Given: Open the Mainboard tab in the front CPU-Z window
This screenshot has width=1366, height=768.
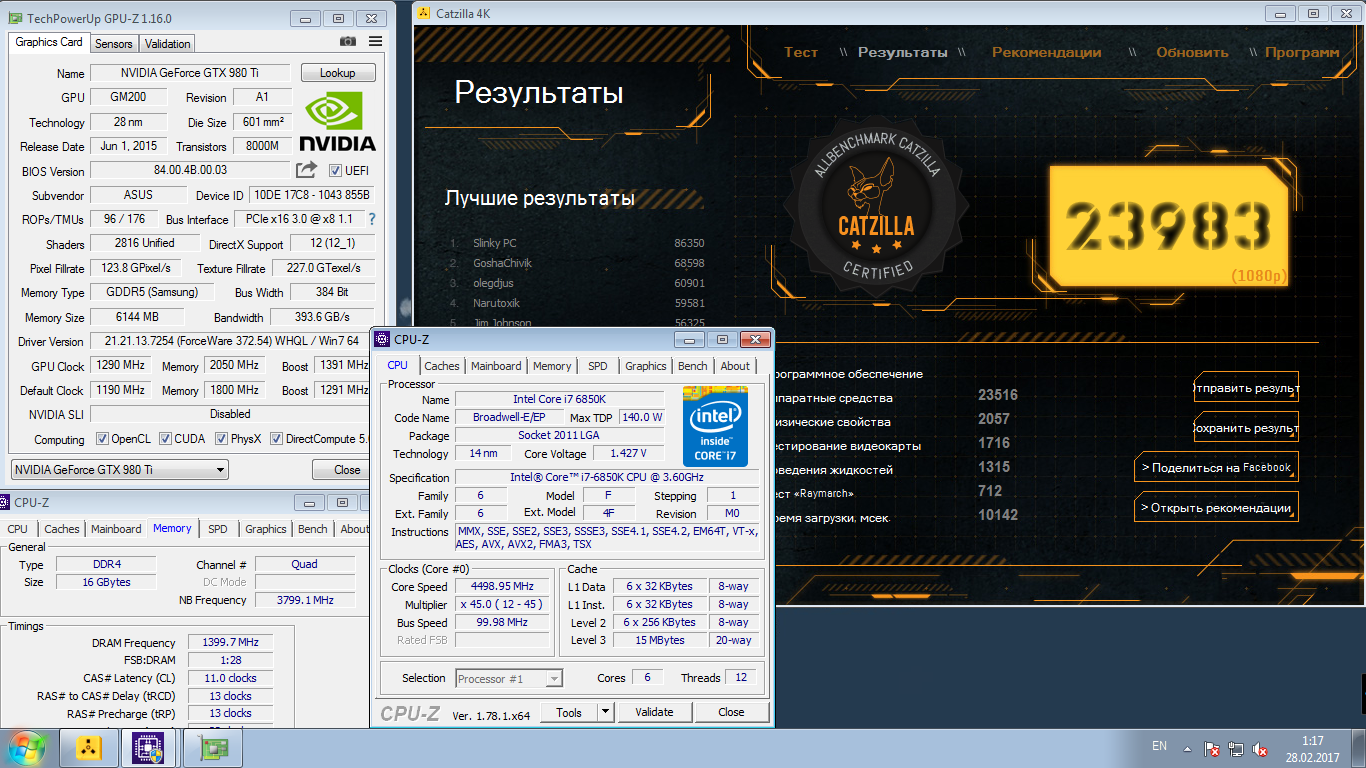Looking at the screenshot, I should (x=496, y=366).
